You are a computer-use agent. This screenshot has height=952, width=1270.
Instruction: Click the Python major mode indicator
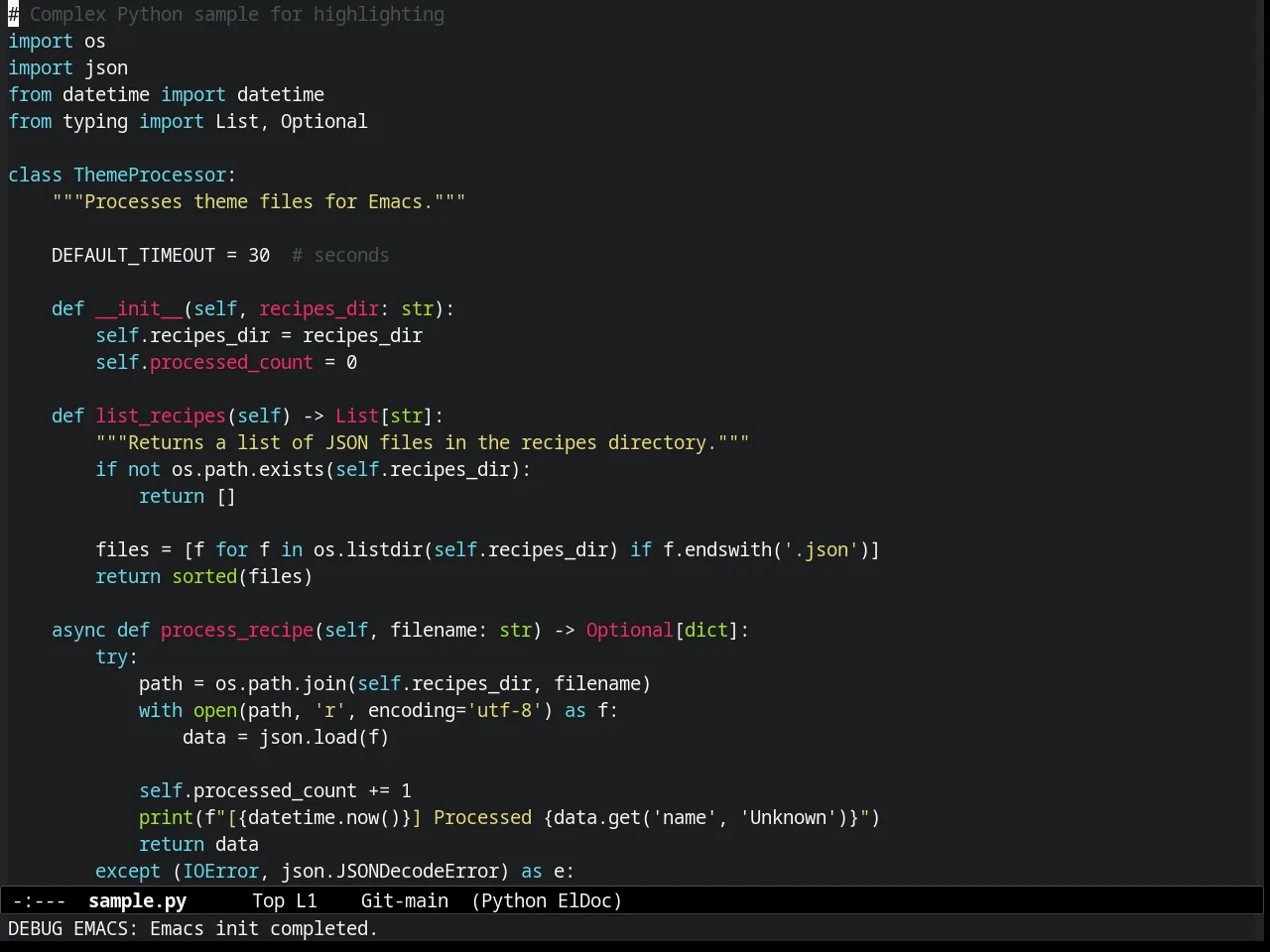(x=514, y=900)
